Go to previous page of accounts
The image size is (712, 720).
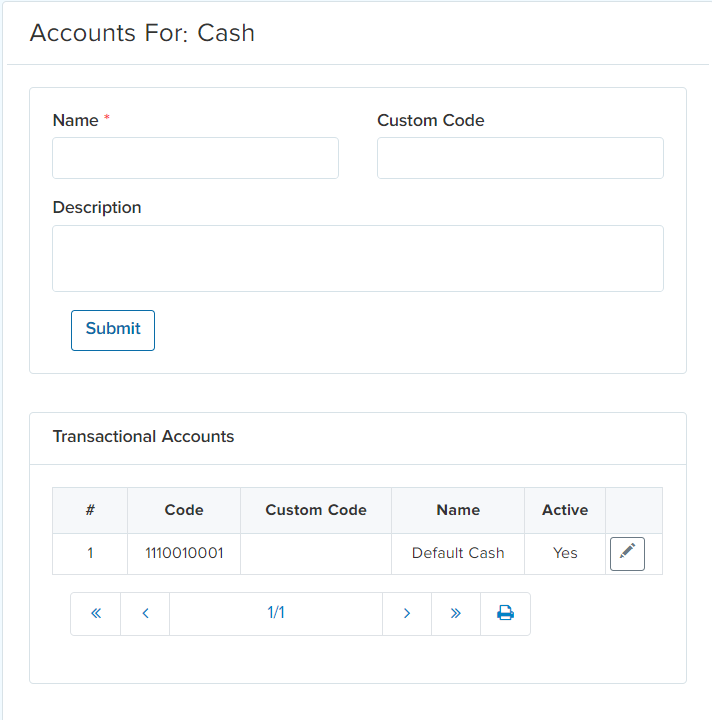click(145, 613)
